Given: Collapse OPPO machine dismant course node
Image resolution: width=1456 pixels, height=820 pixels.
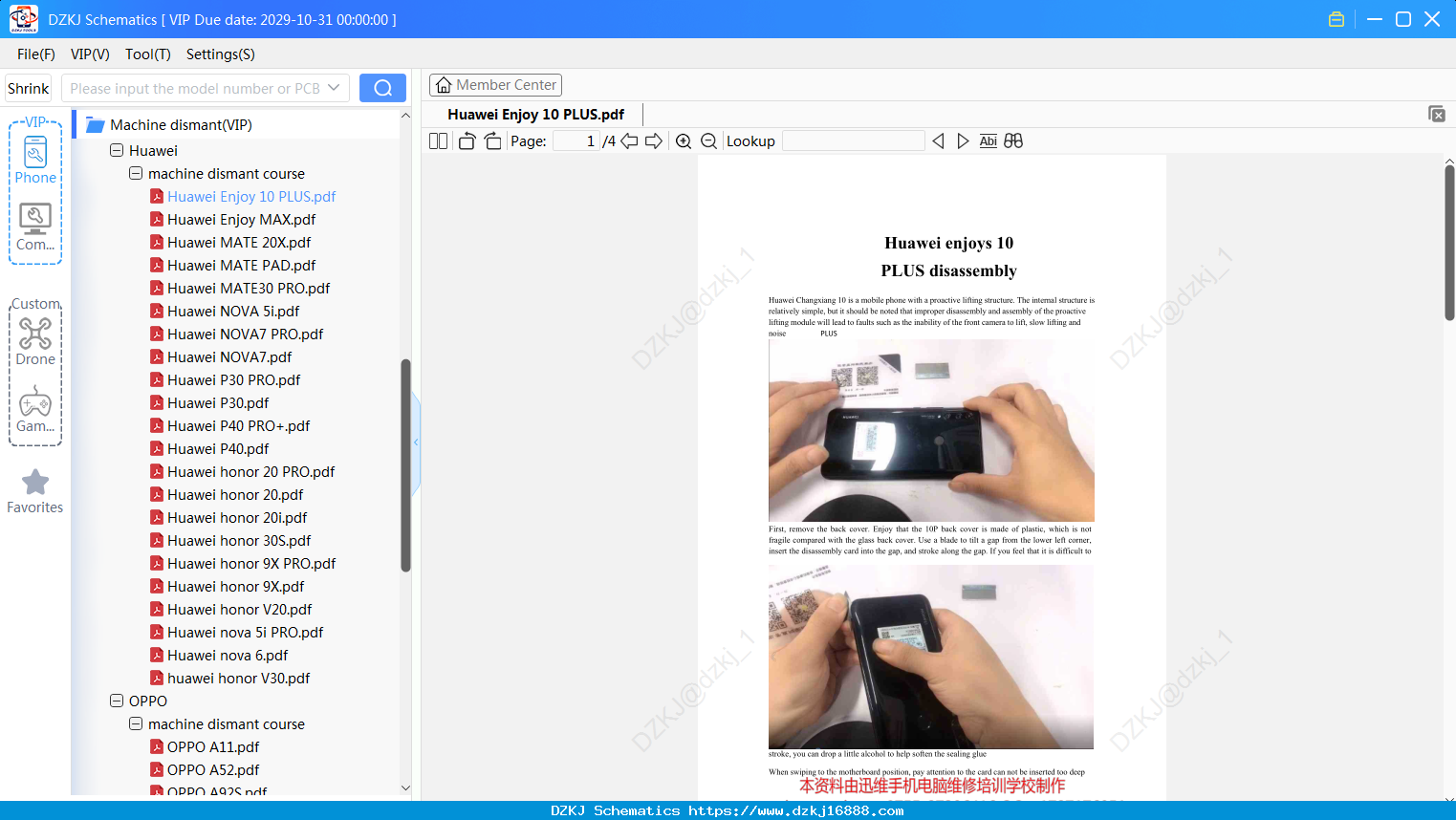Looking at the screenshot, I should coord(136,723).
